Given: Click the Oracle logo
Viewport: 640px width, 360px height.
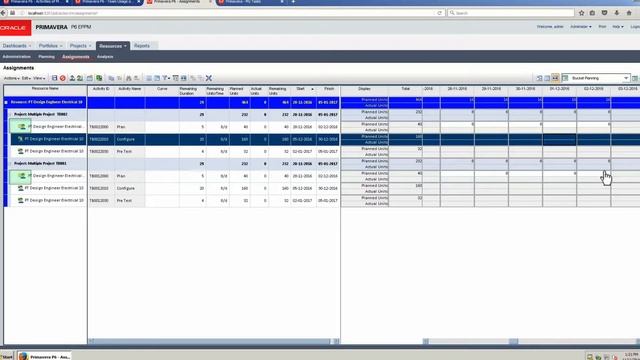Looking at the screenshot, I should [15, 28].
